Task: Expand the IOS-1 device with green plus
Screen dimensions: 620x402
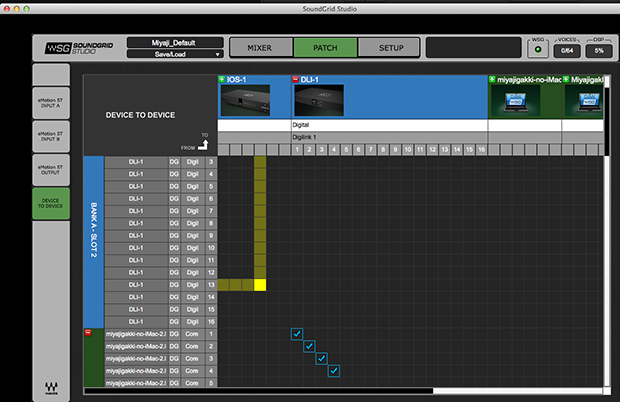Action: [222, 79]
